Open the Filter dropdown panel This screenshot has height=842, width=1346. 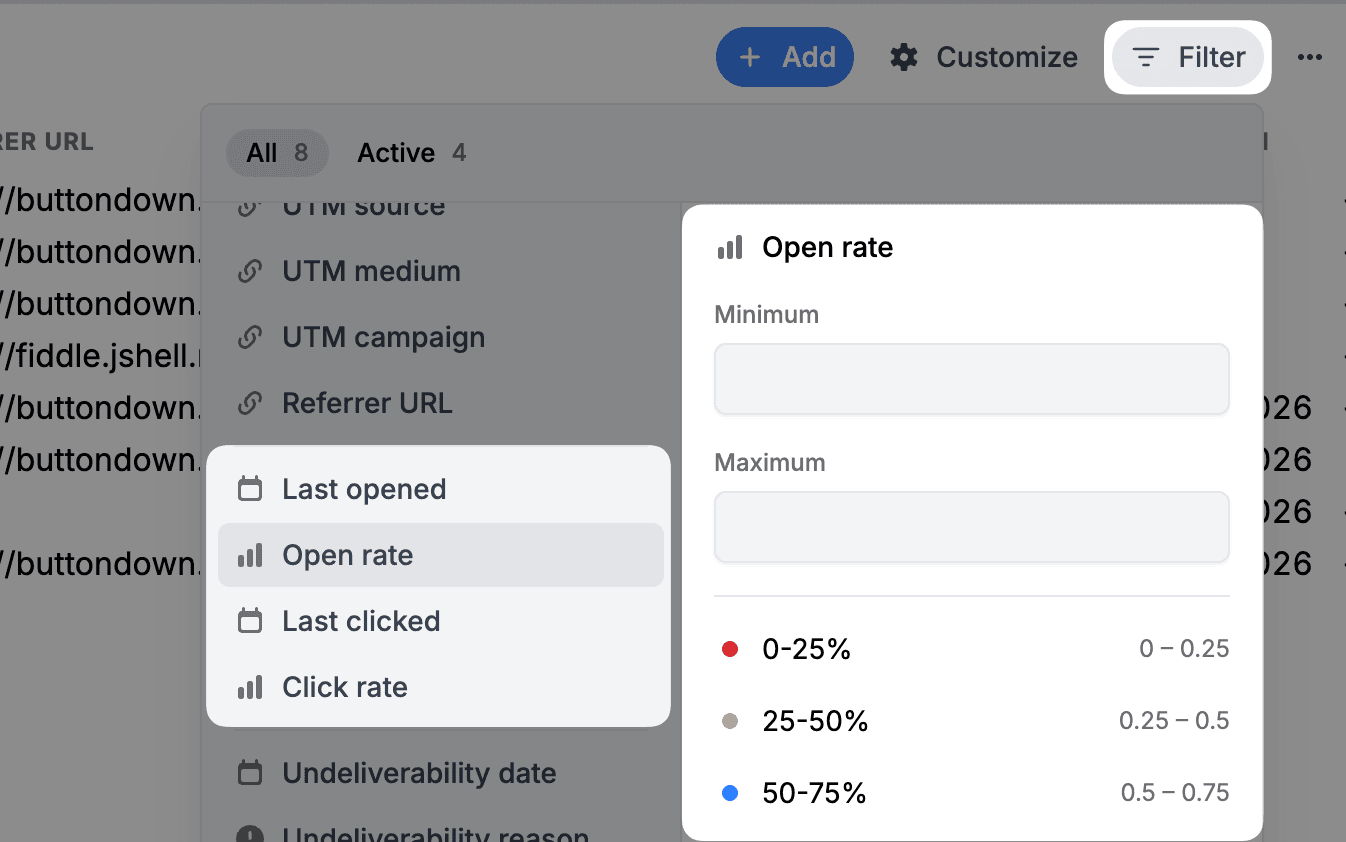coord(1188,57)
